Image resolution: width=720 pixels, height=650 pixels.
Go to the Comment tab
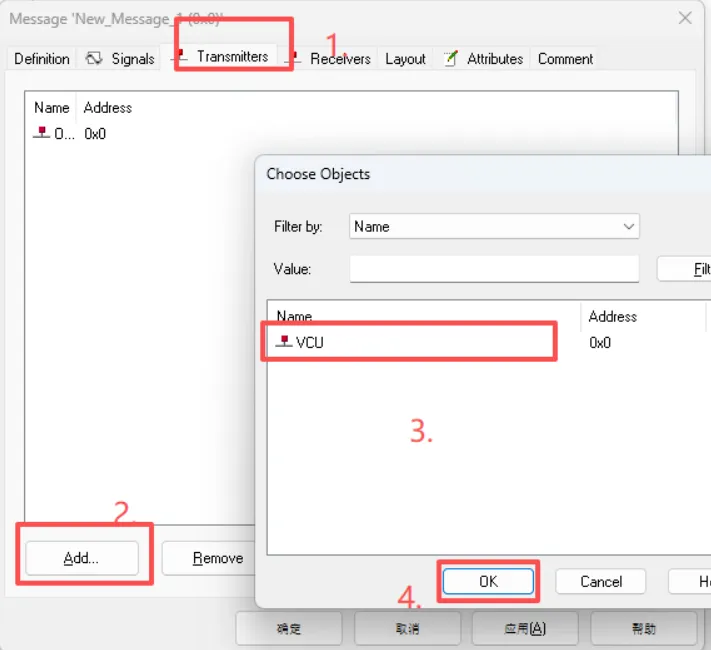point(565,59)
